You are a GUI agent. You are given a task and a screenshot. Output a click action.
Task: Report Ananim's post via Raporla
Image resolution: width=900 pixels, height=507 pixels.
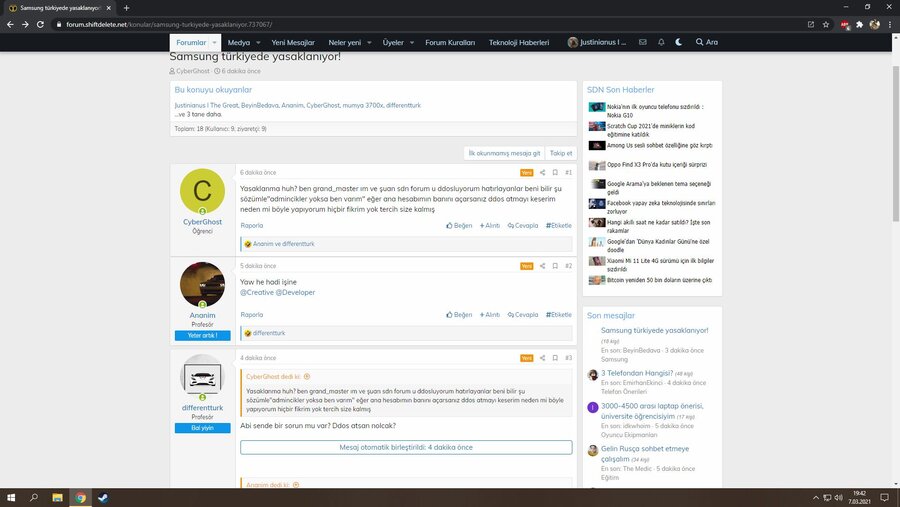coord(251,315)
